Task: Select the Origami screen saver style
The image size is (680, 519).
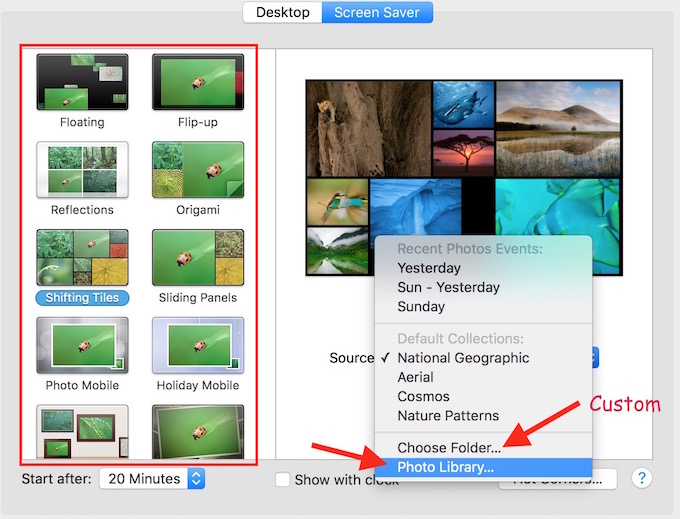Action: [197, 169]
